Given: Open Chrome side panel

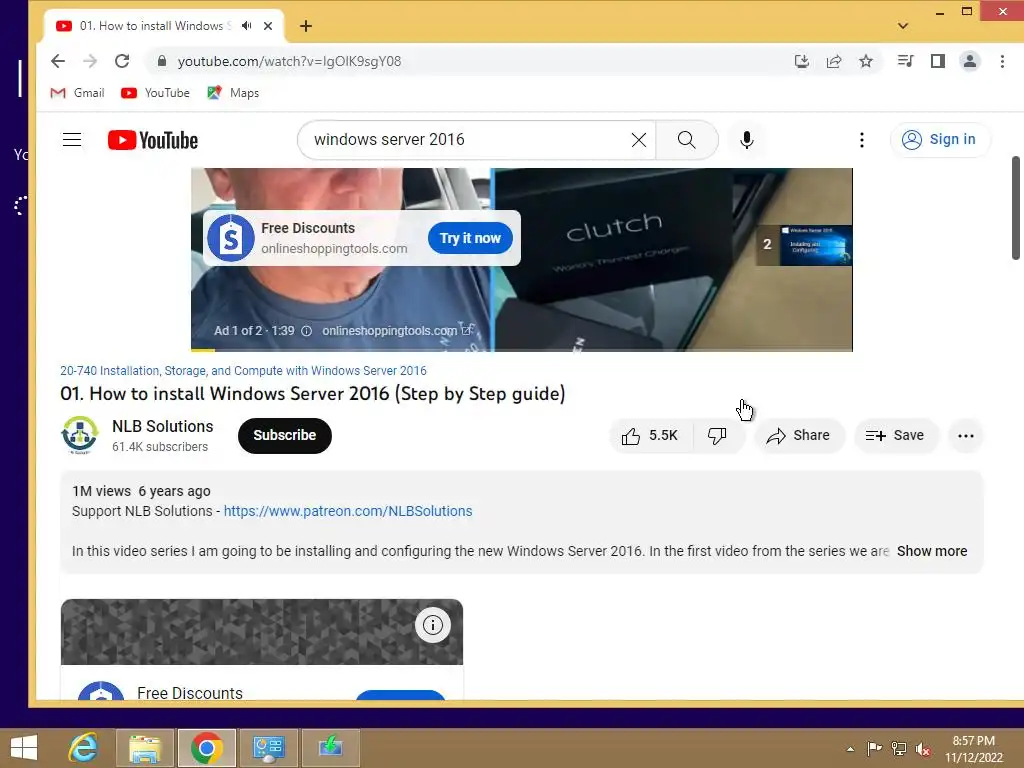Looking at the screenshot, I should [938, 61].
